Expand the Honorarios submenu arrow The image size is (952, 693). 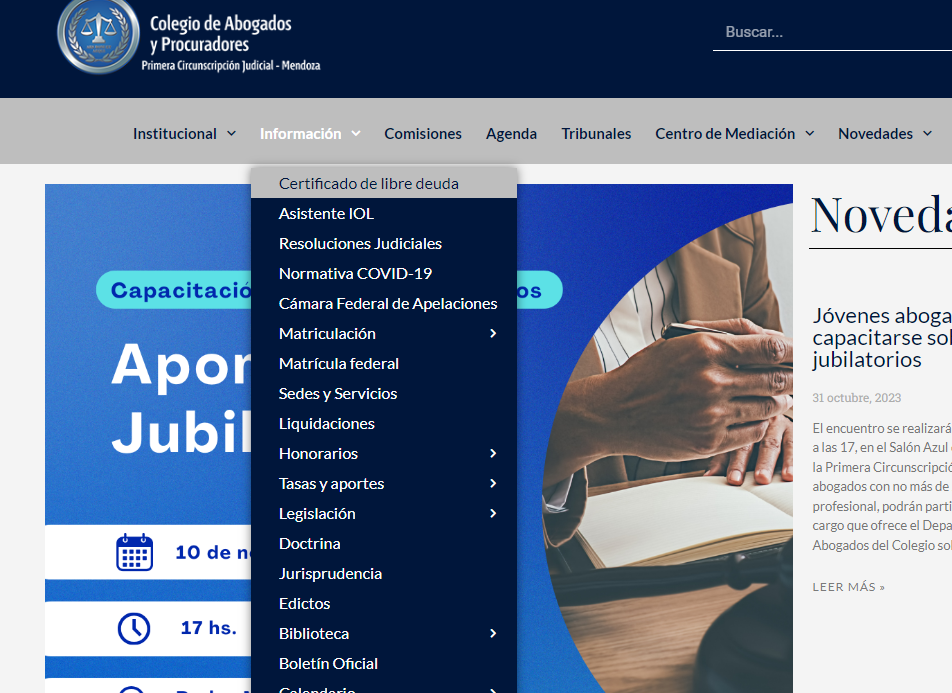493,454
